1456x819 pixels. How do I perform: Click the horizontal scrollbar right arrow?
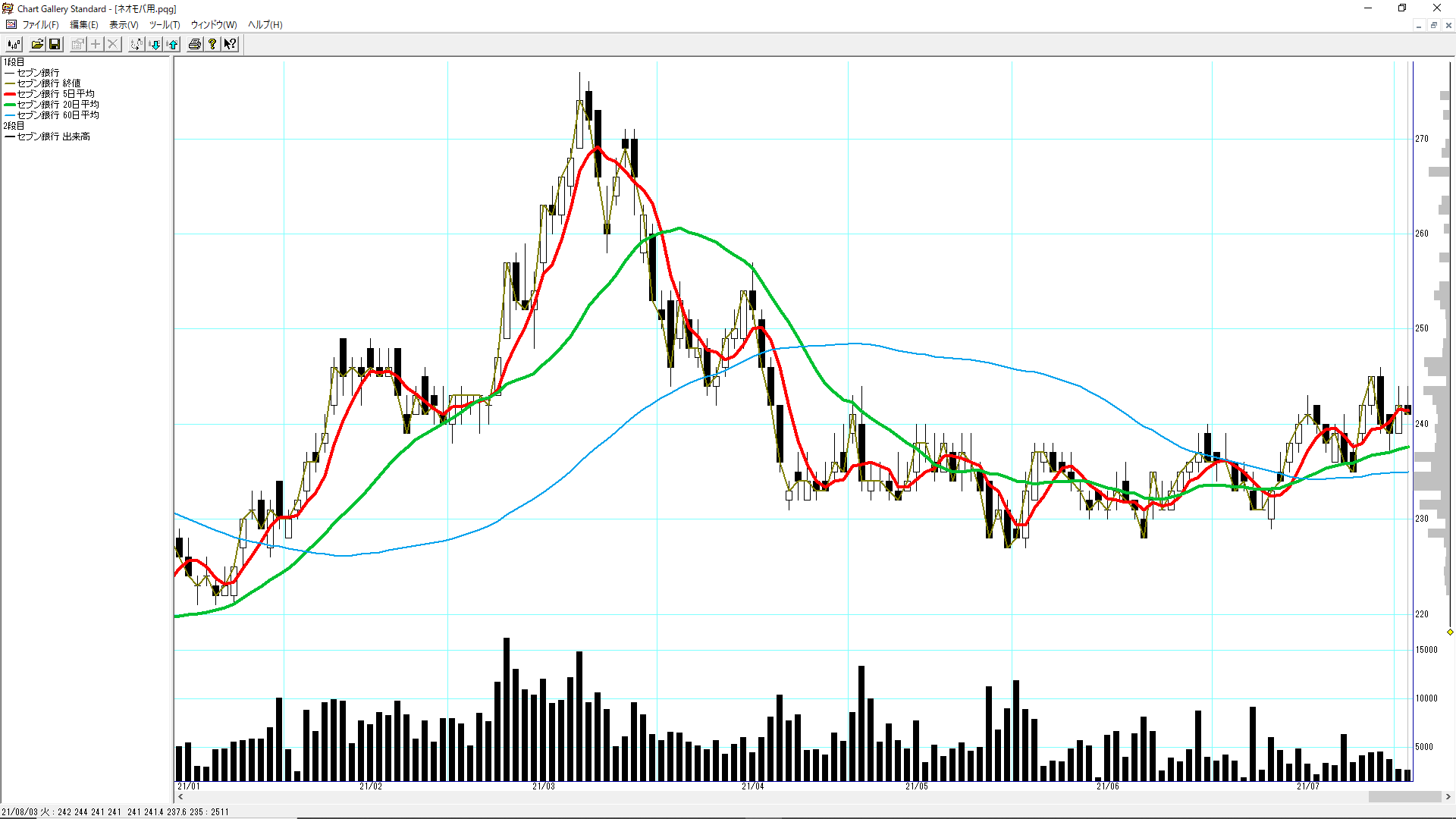click(1448, 796)
